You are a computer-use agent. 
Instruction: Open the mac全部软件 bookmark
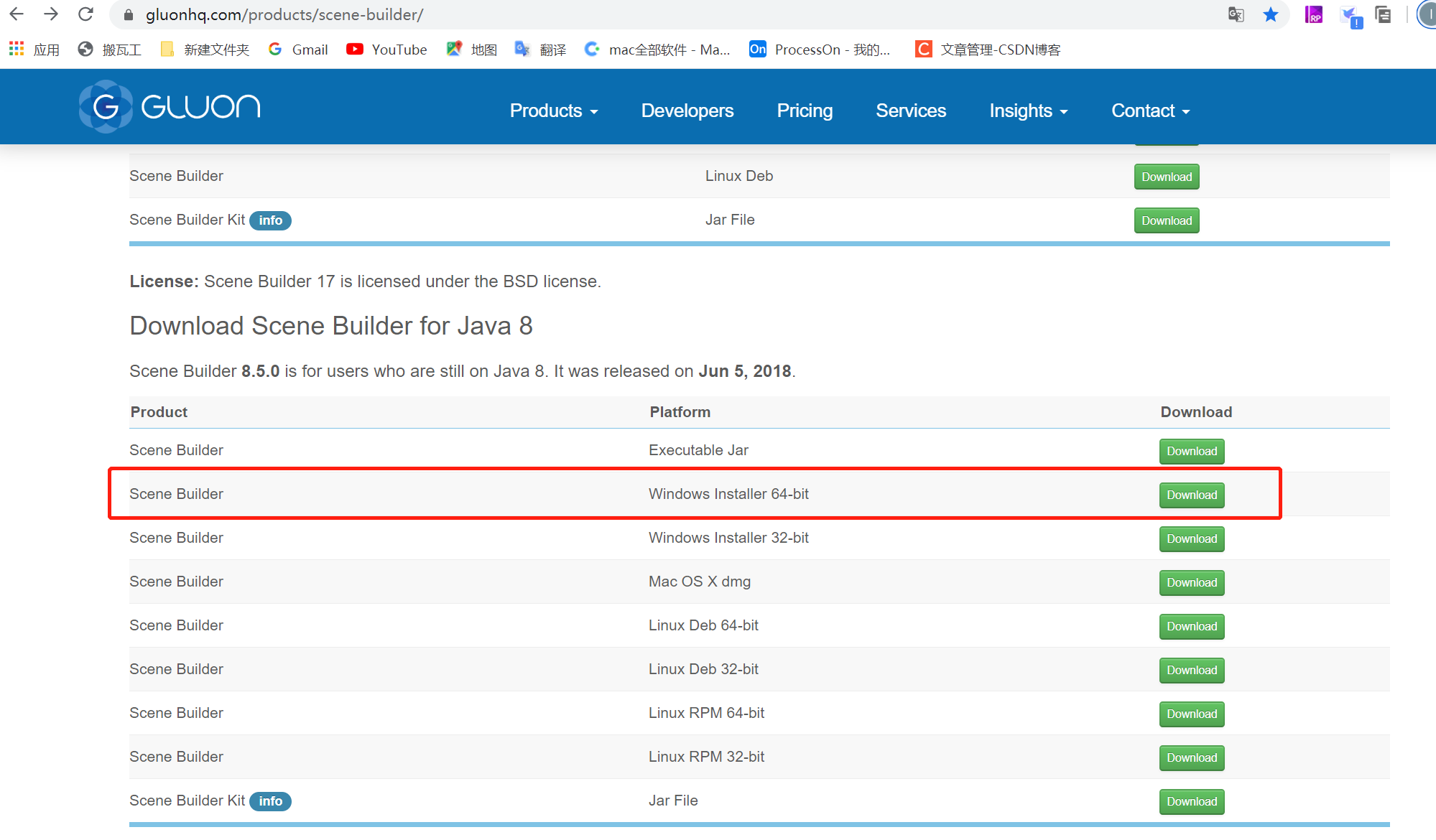click(657, 50)
